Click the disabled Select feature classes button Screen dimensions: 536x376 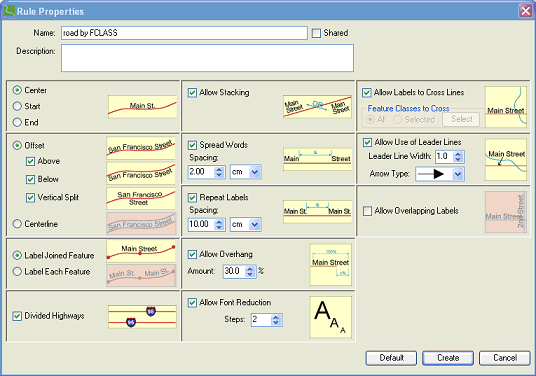click(x=461, y=119)
